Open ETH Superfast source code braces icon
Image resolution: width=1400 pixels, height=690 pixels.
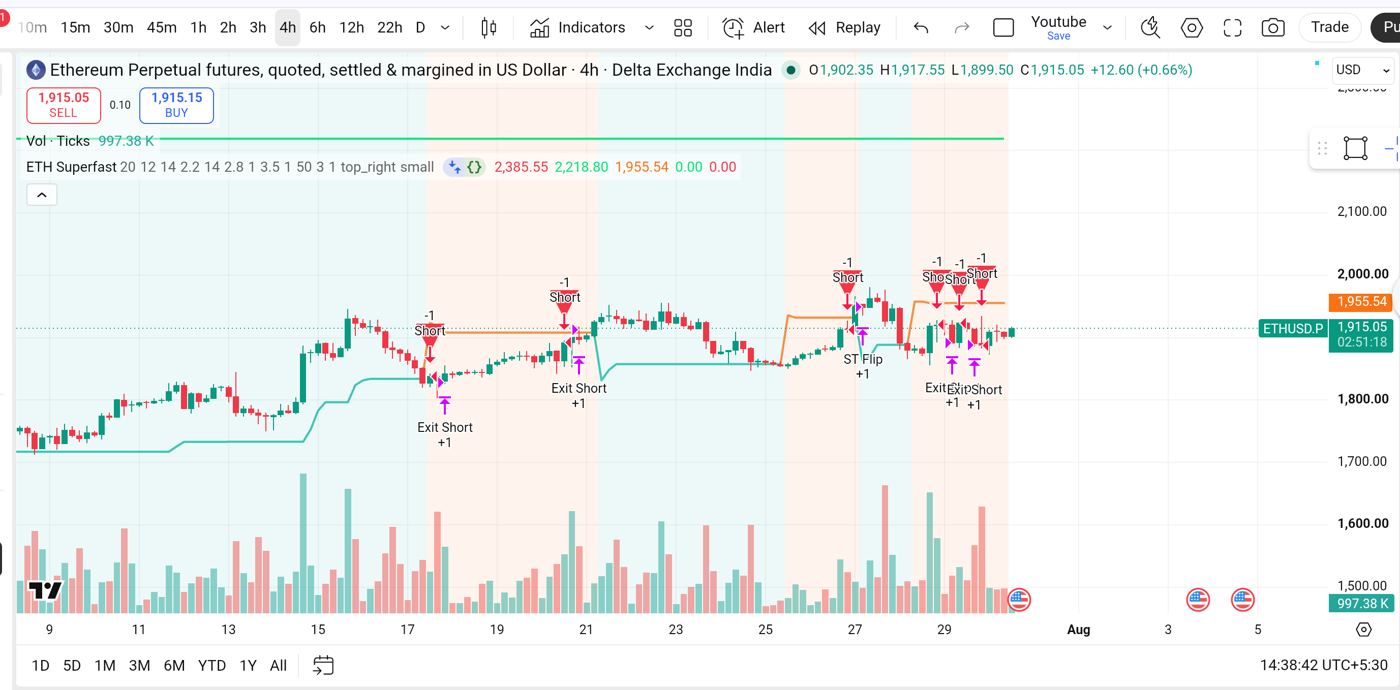coord(475,167)
